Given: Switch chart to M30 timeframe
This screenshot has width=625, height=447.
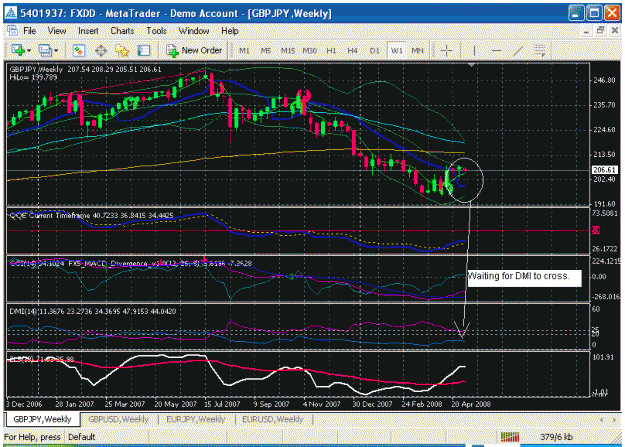Looking at the screenshot, I should [309, 51].
